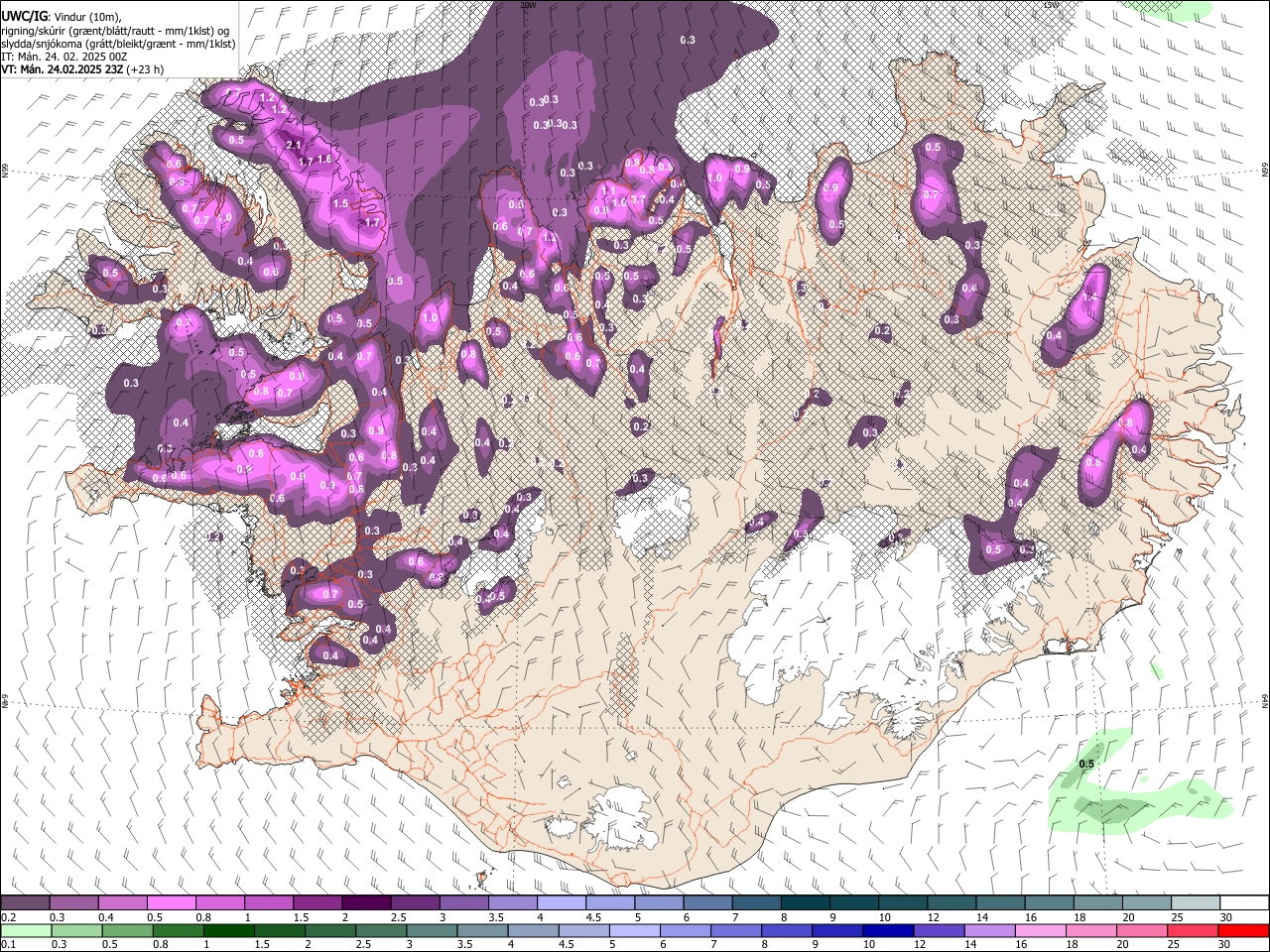
Task: Click the '64N' latitude label on right edge
Action: click(1265, 701)
